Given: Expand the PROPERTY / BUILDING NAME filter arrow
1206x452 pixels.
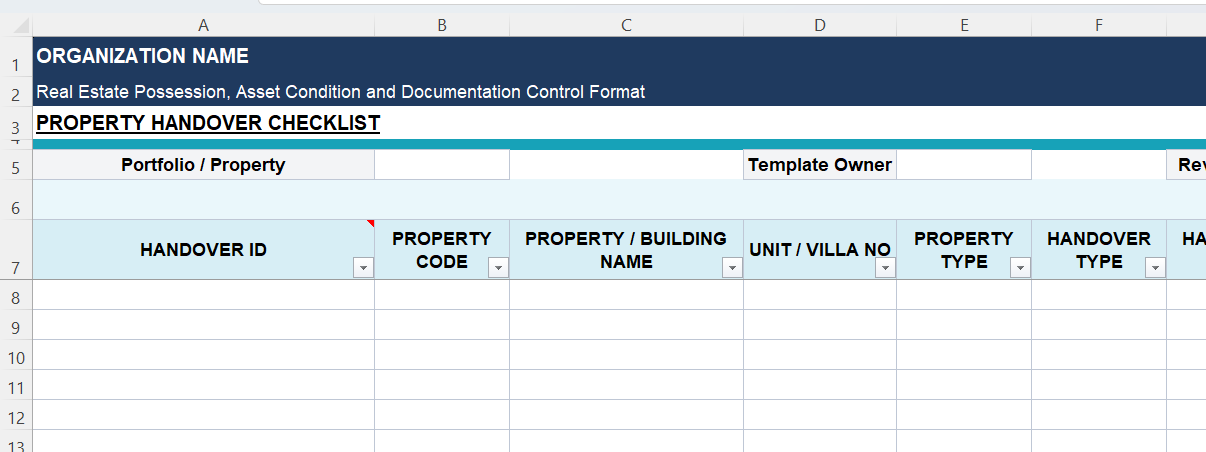Looking at the screenshot, I should [x=732, y=268].
